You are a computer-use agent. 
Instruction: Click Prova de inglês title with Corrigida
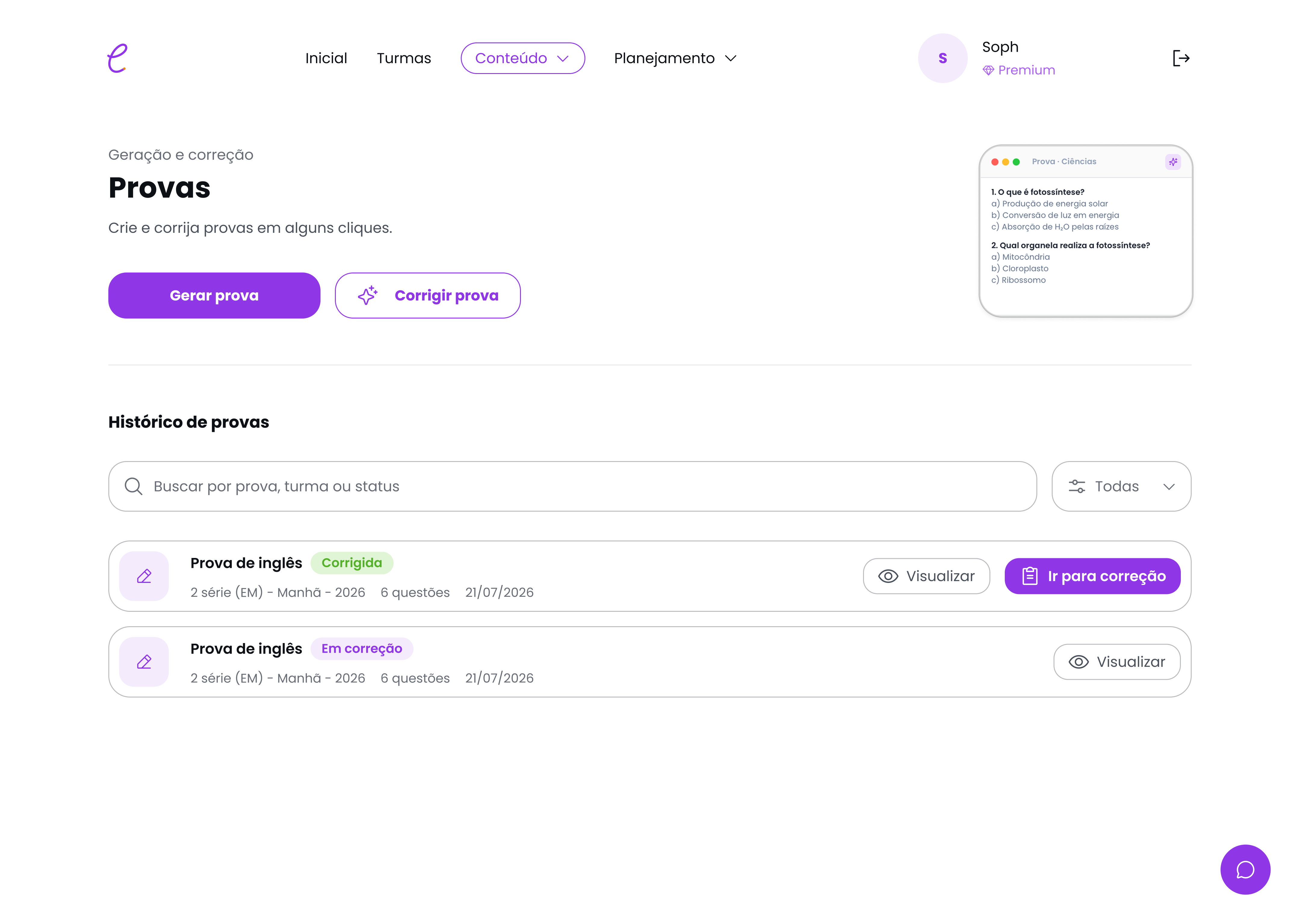click(246, 563)
